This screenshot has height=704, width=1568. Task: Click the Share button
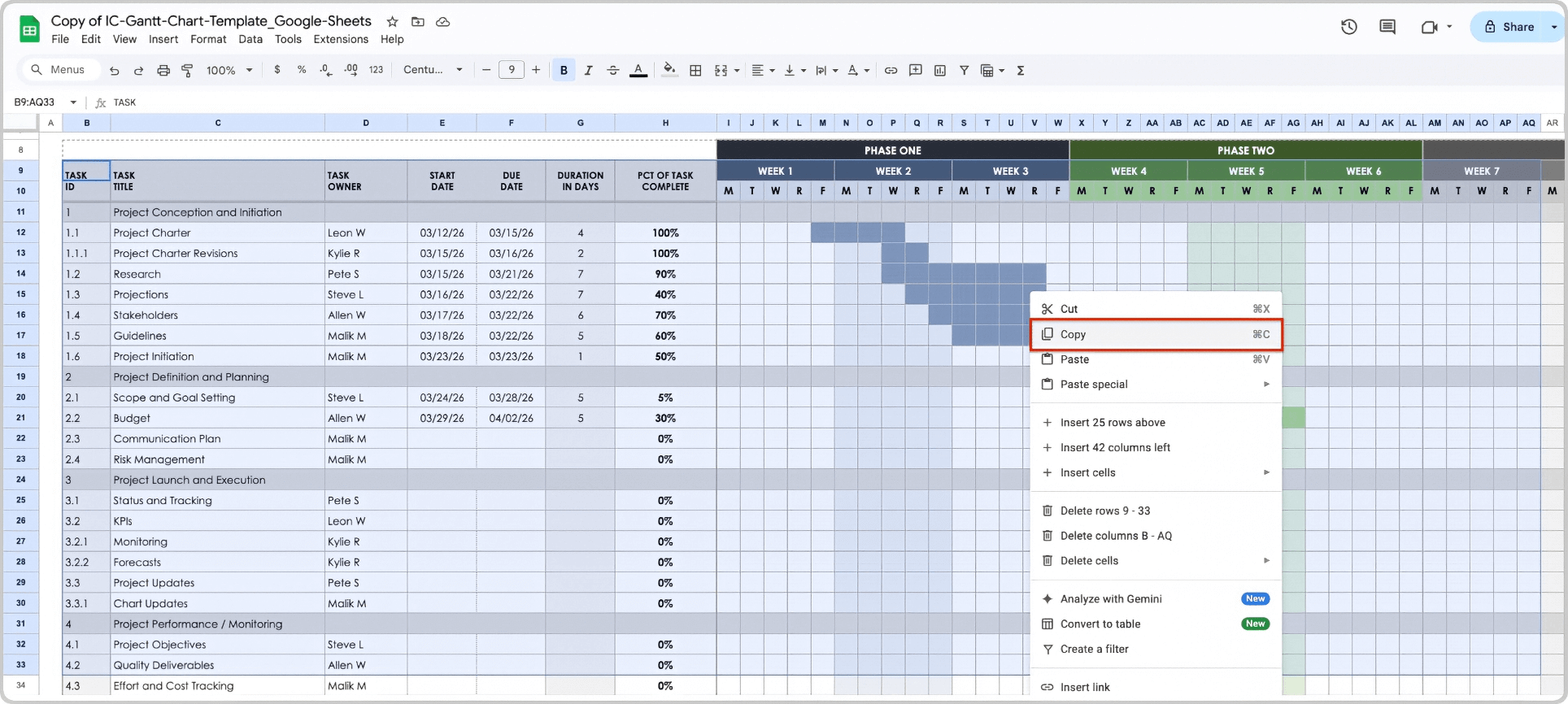pos(1509,27)
